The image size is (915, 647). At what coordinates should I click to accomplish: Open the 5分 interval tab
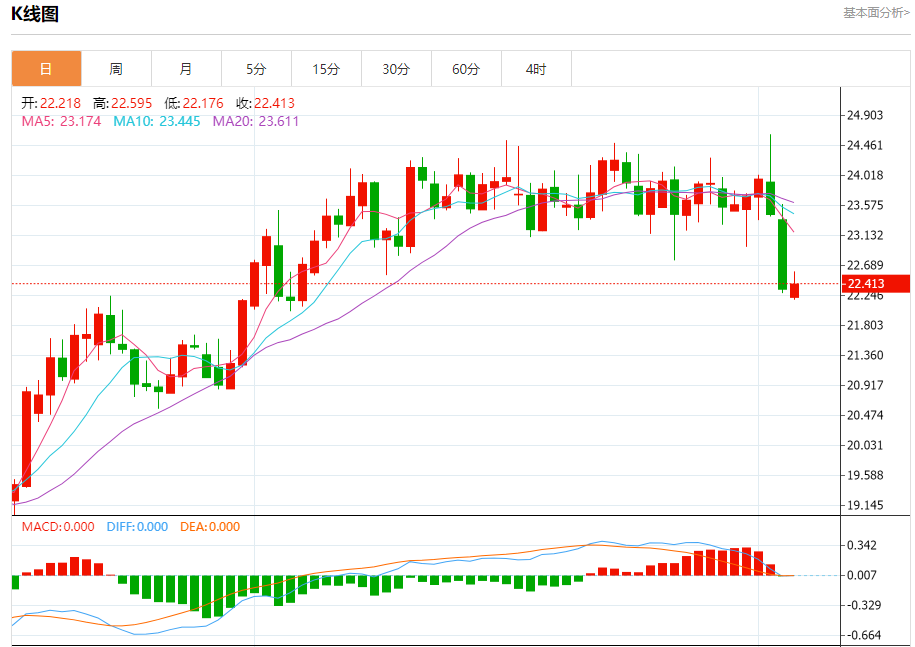[x=256, y=69]
